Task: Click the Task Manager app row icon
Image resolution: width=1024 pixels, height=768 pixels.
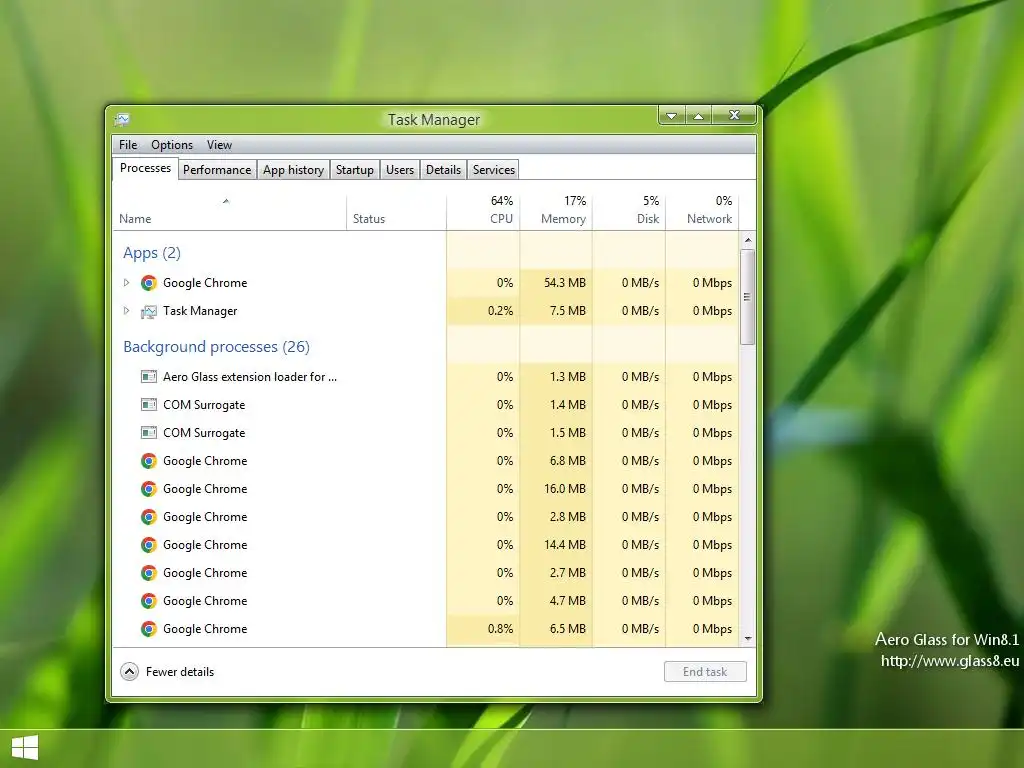Action: coord(149,312)
